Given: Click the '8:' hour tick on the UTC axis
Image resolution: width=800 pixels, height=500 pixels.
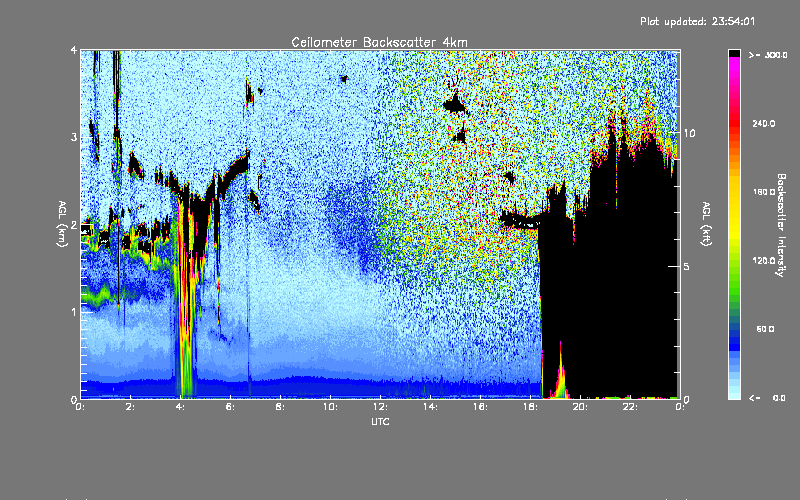Looking at the screenshot, I should [x=280, y=407].
